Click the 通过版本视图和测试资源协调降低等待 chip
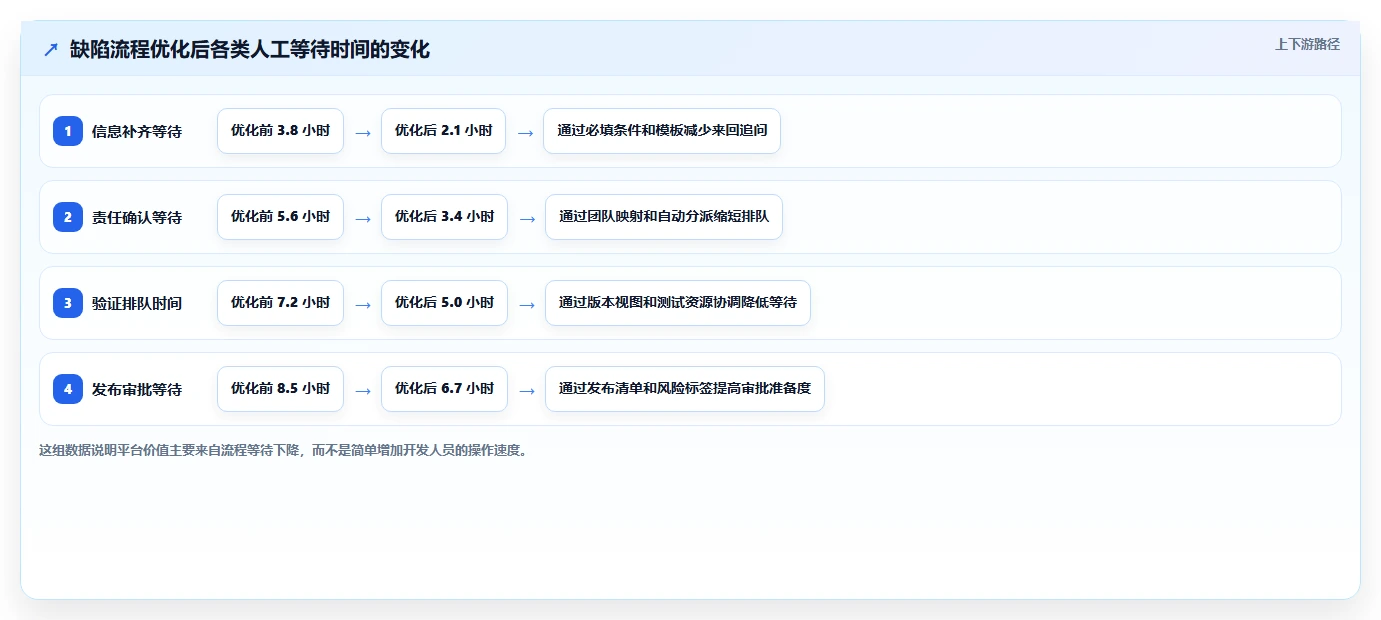Viewport: 1381px width, 620px height. 678,303
